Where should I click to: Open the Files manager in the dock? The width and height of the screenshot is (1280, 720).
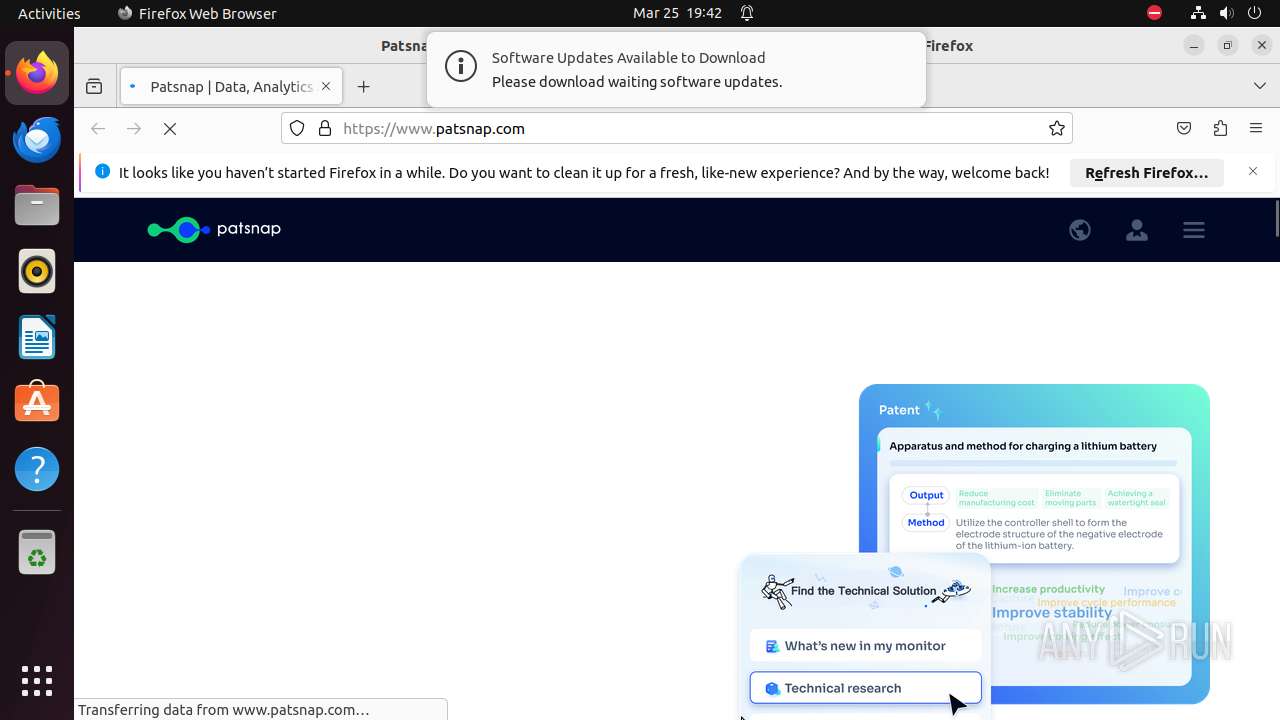(x=37, y=205)
